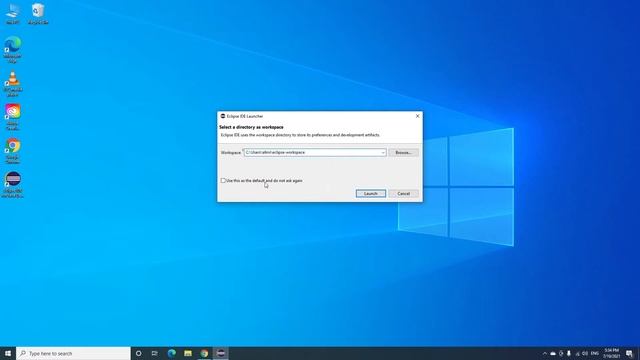640x360 pixels.
Task: Focus the taskbar search box
Action: click(73, 353)
